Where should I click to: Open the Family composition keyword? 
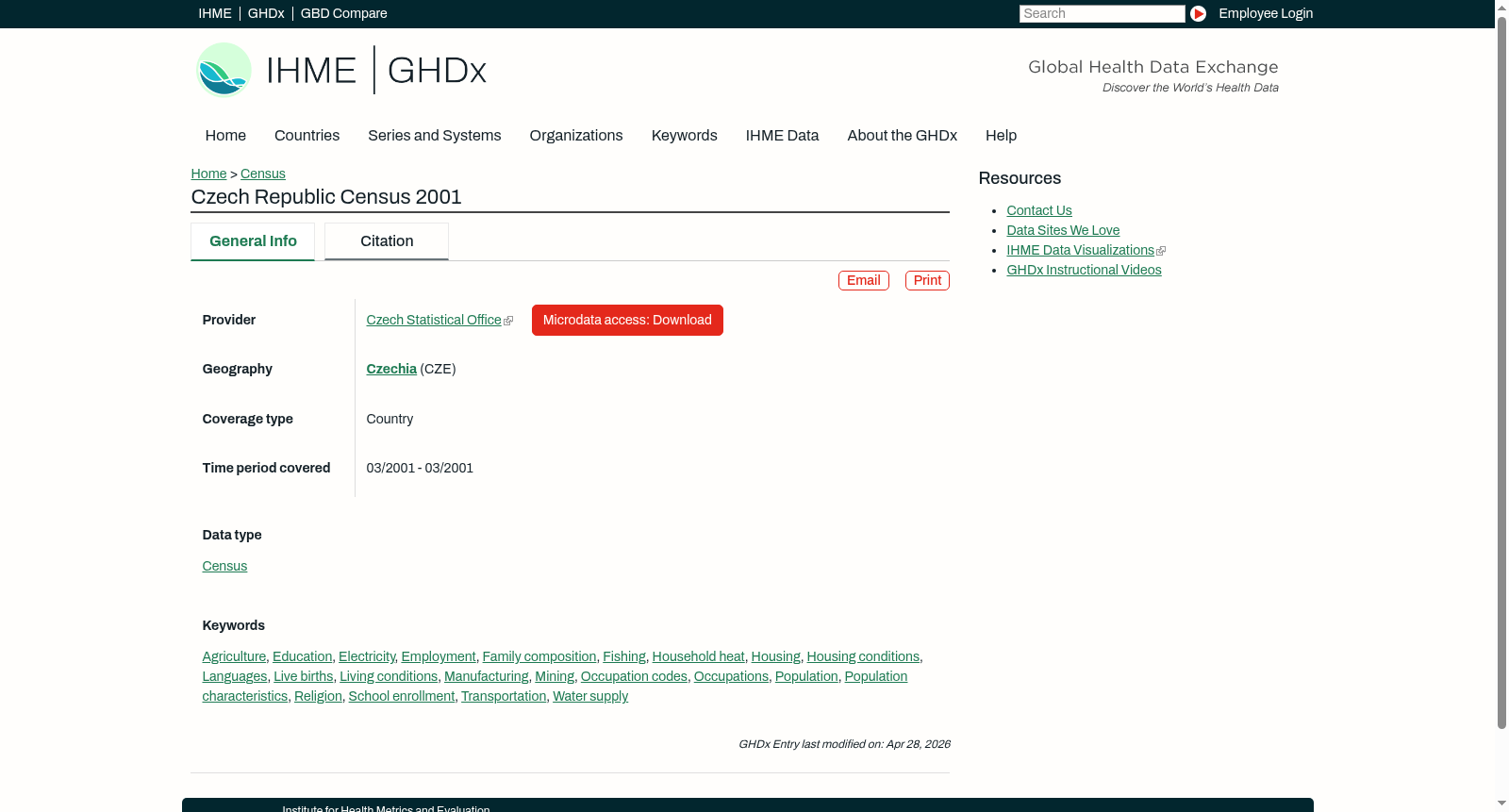click(539, 657)
